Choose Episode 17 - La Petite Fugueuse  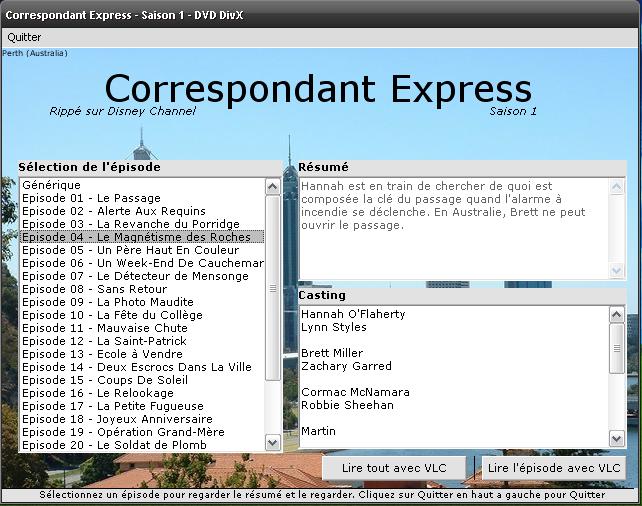pos(142,406)
